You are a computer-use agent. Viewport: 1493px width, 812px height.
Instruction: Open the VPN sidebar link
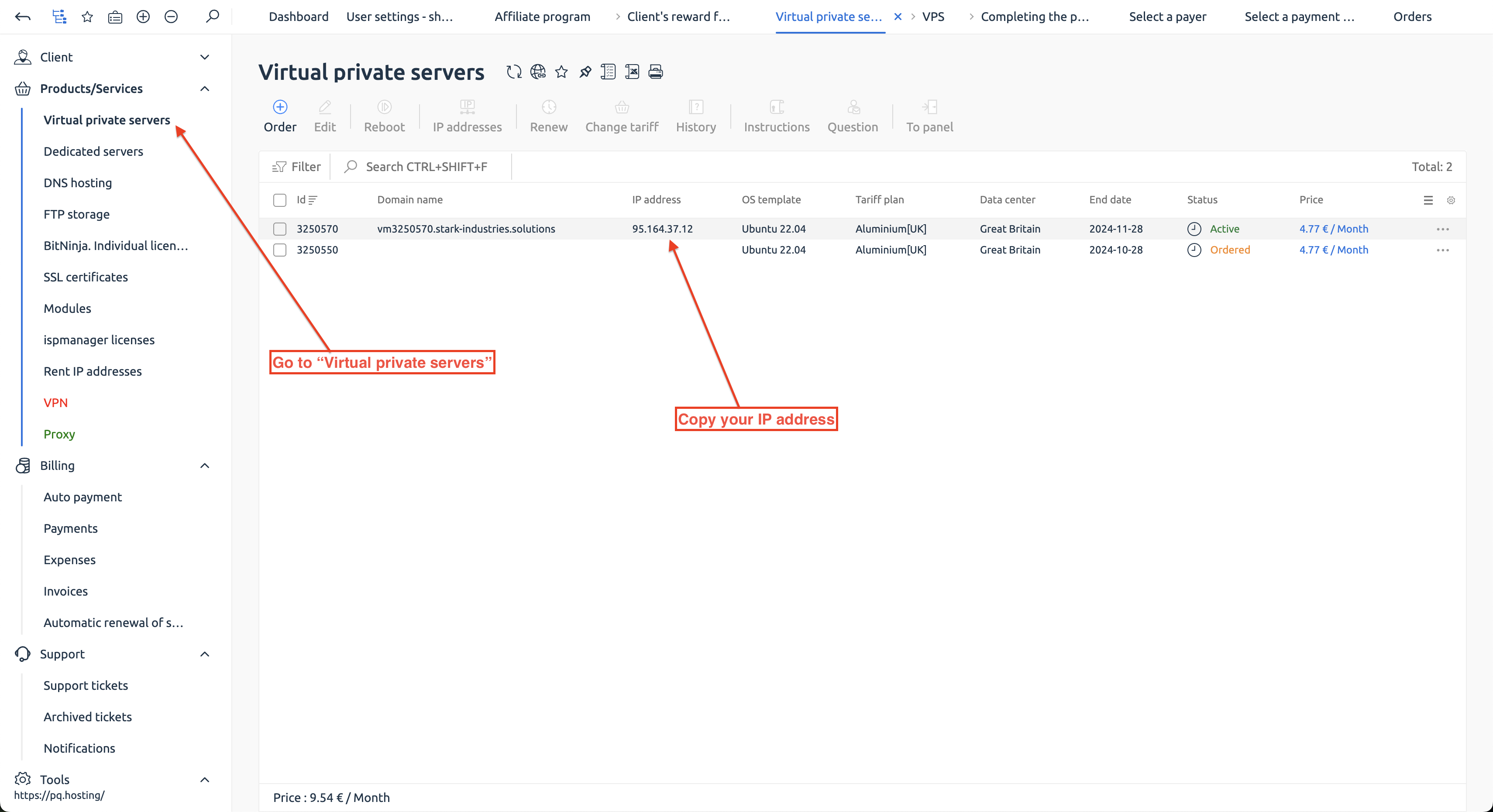coord(55,403)
